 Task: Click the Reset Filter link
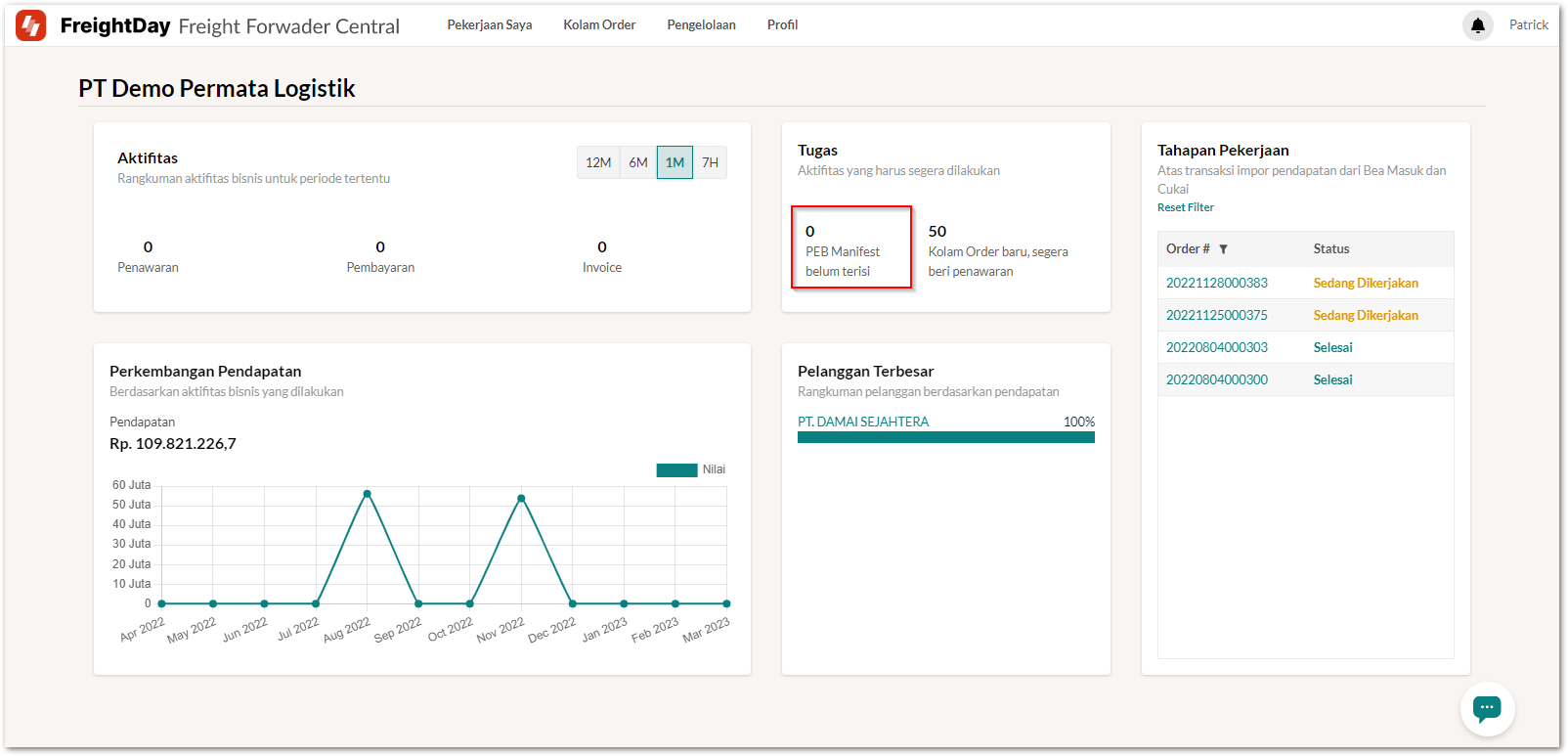(1185, 207)
